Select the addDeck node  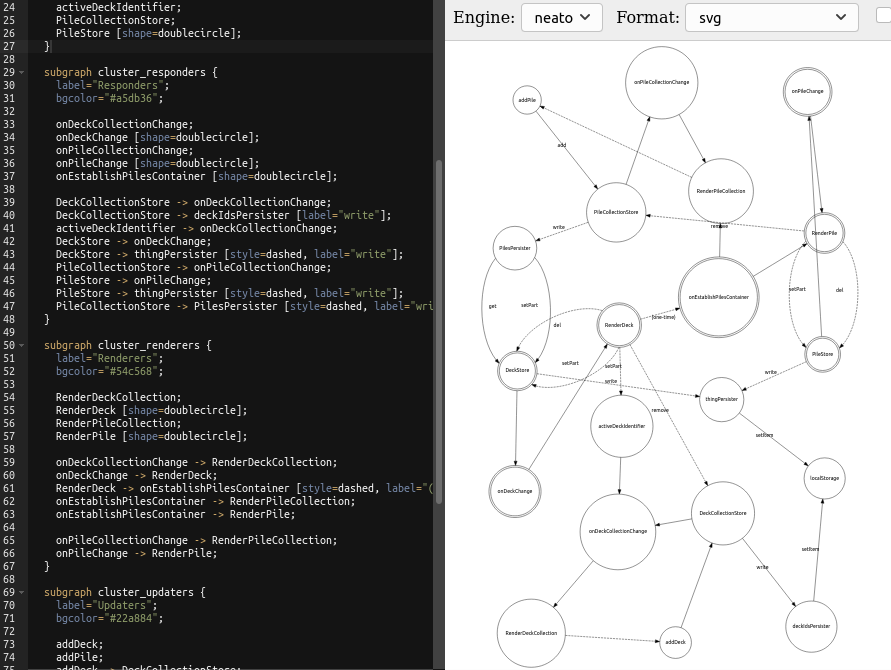click(x=675, y=642)
